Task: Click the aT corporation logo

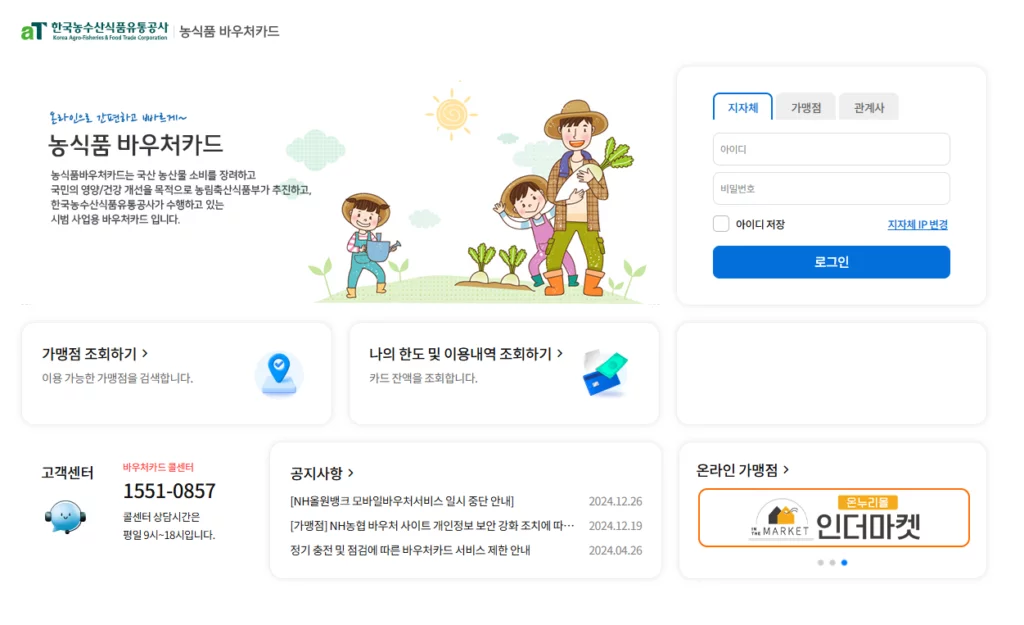Action: [x=95, y=31]
